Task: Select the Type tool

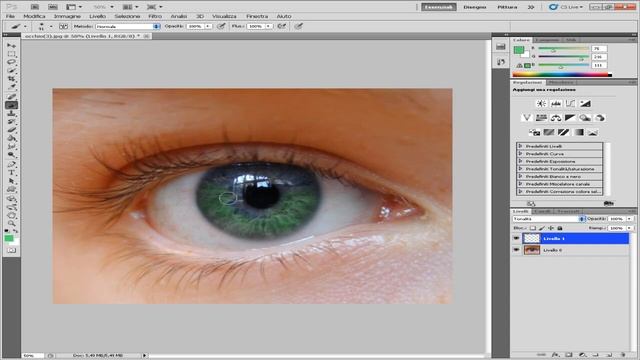Action: [x=11, y=173]
